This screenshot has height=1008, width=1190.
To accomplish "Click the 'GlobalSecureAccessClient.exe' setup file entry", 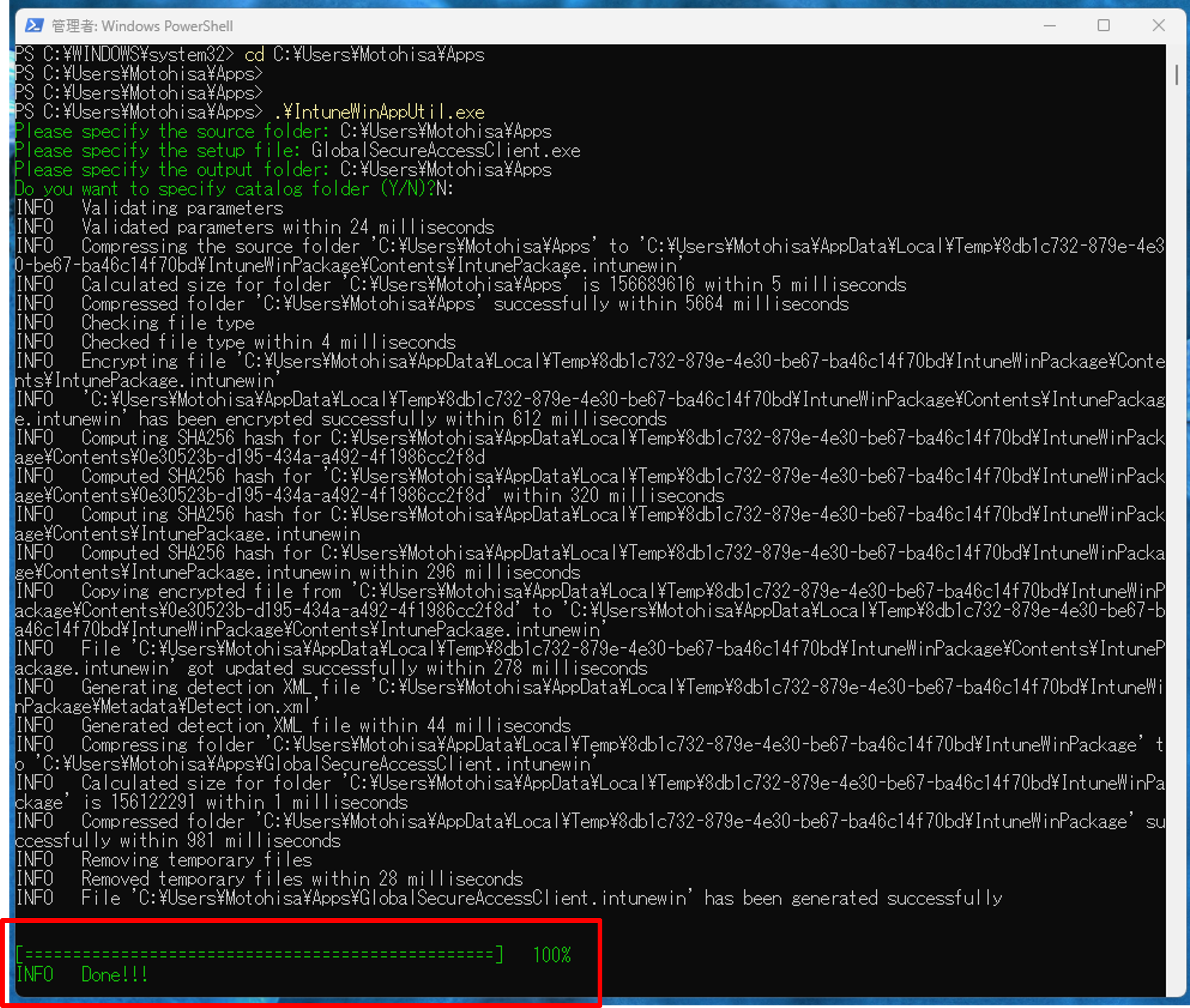I will pos(445,151).
